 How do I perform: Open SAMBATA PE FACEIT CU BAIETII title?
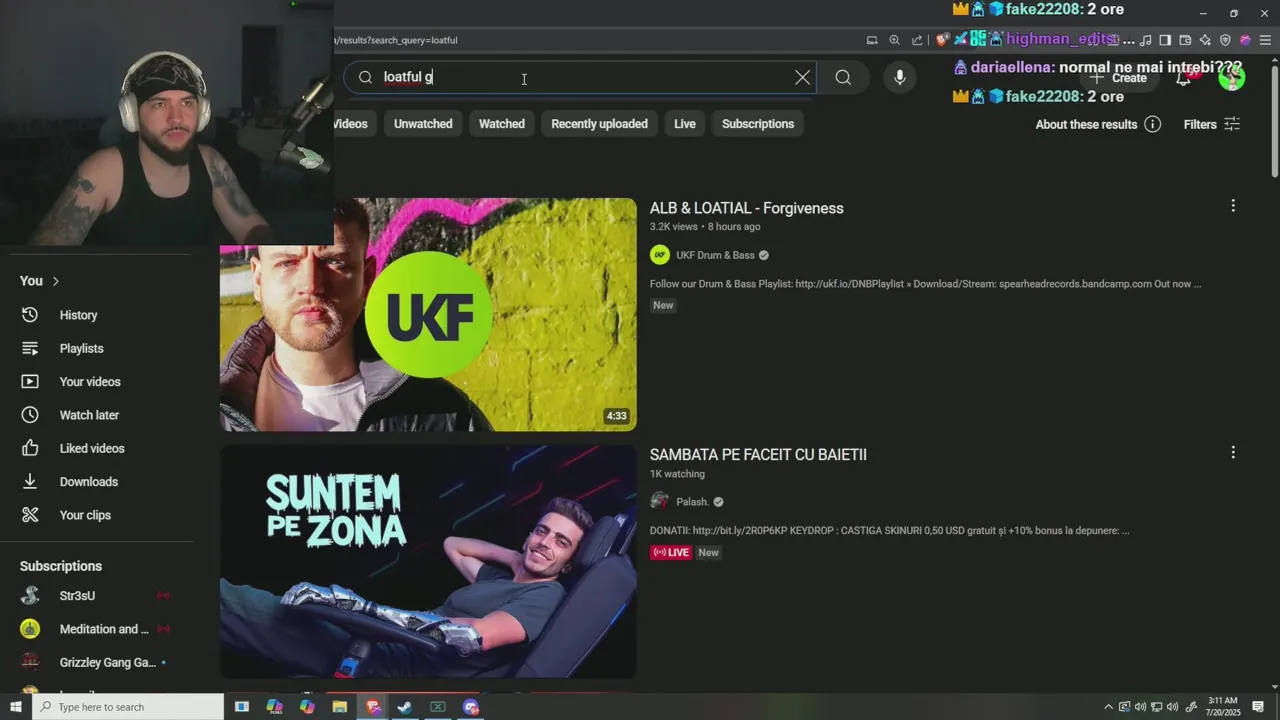click(758, 455)
